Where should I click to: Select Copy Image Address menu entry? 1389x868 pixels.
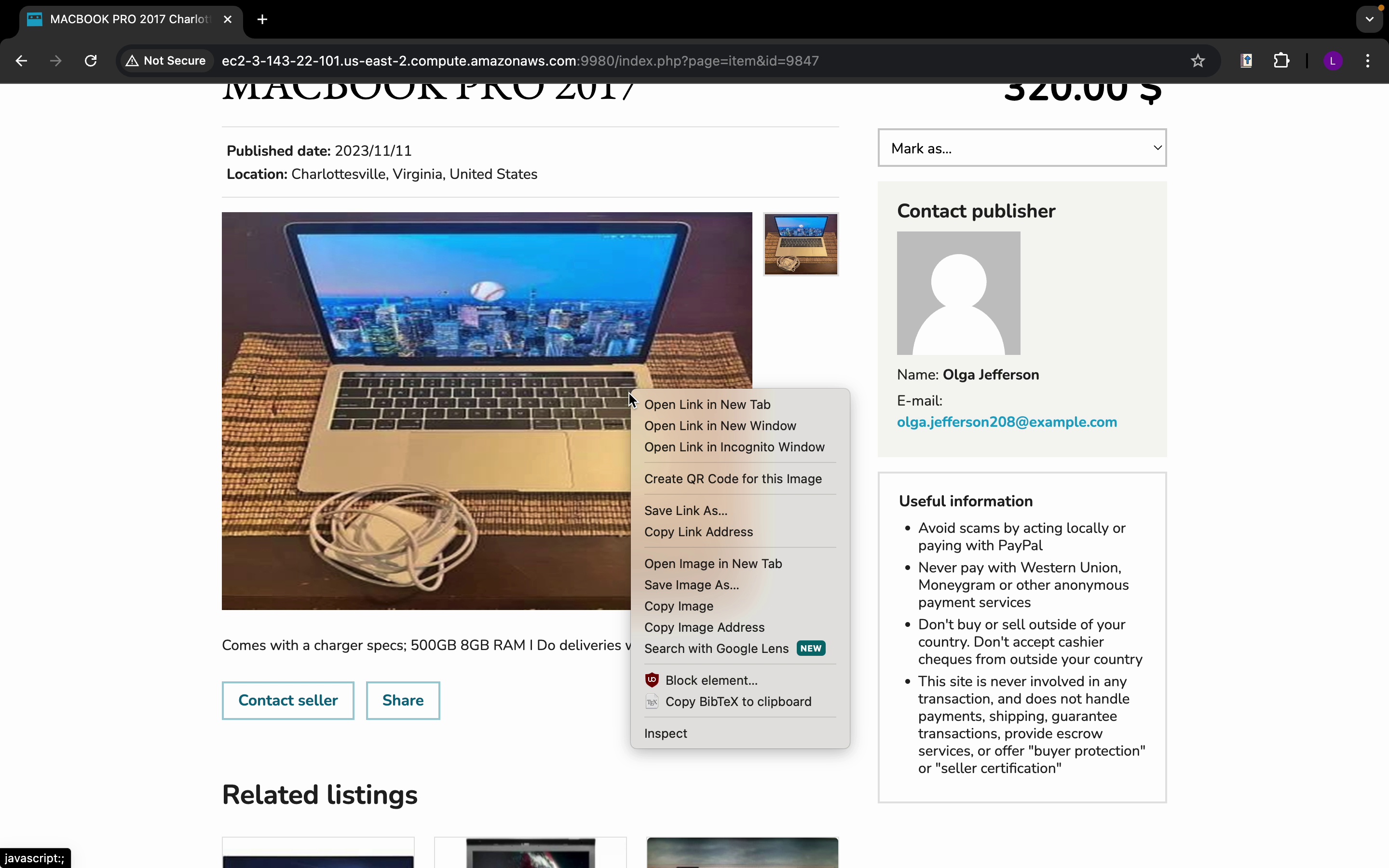point(704,627)
